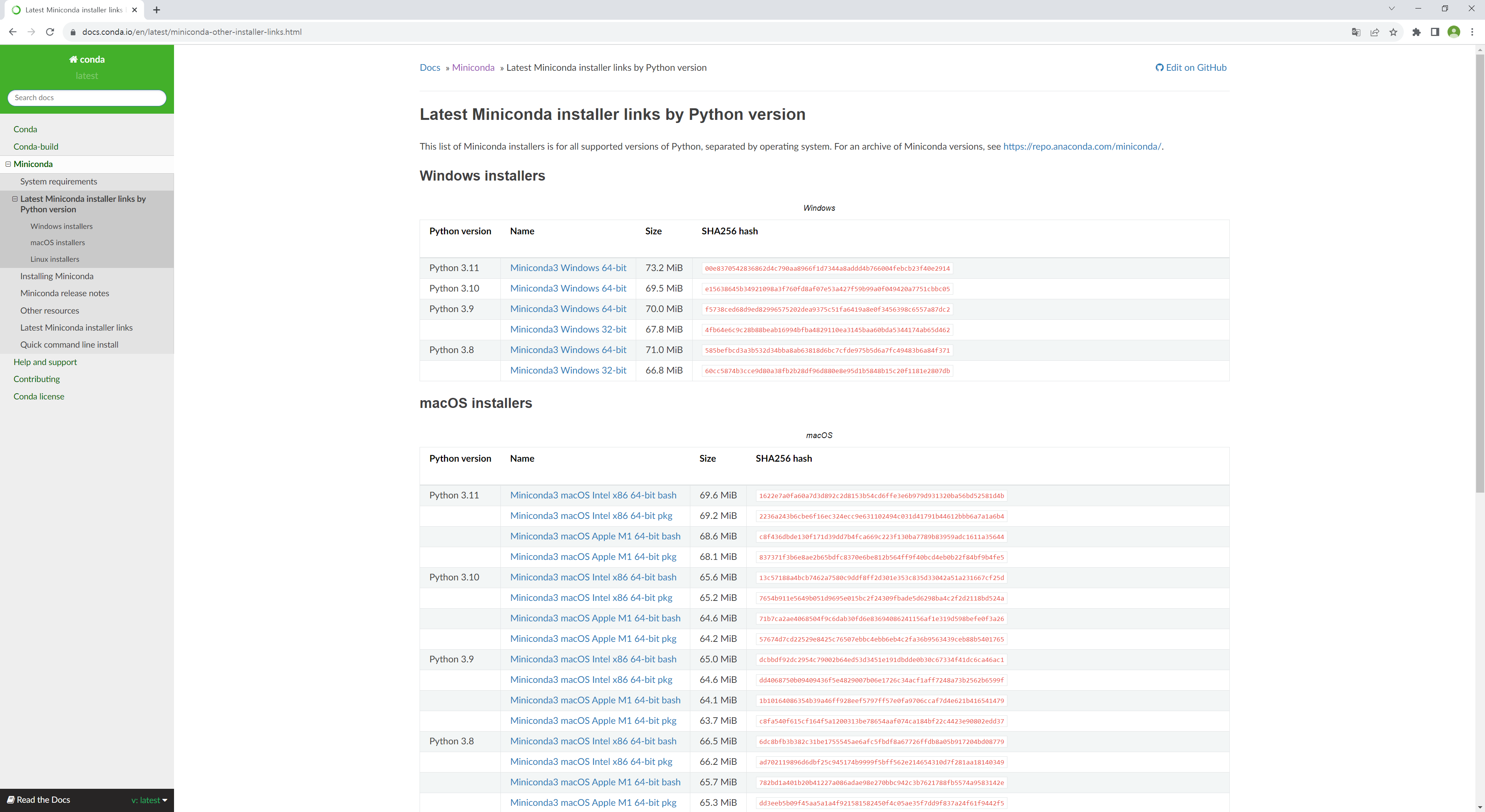The image size is (1485, 812).
Task: Open the Chrome three-dot menu
Action: click(x=1472, y=32)
